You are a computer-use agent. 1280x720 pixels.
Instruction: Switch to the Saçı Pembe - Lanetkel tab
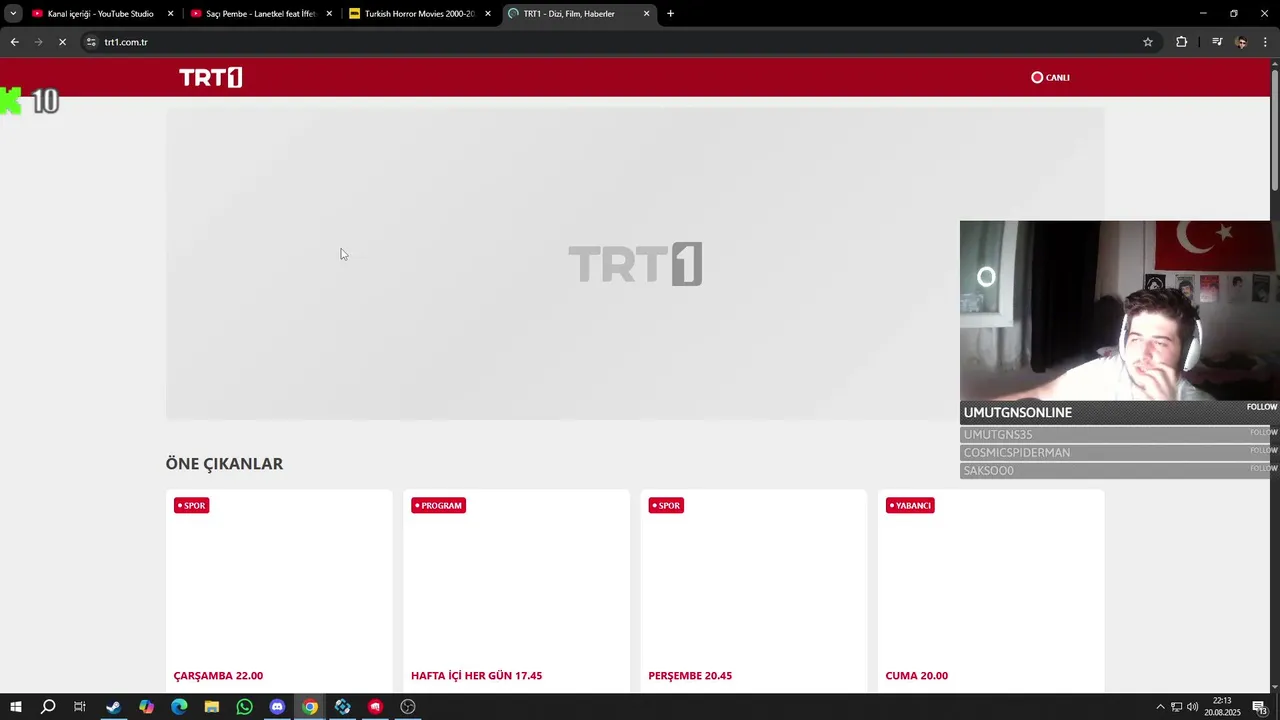click(x=261, y=14)
